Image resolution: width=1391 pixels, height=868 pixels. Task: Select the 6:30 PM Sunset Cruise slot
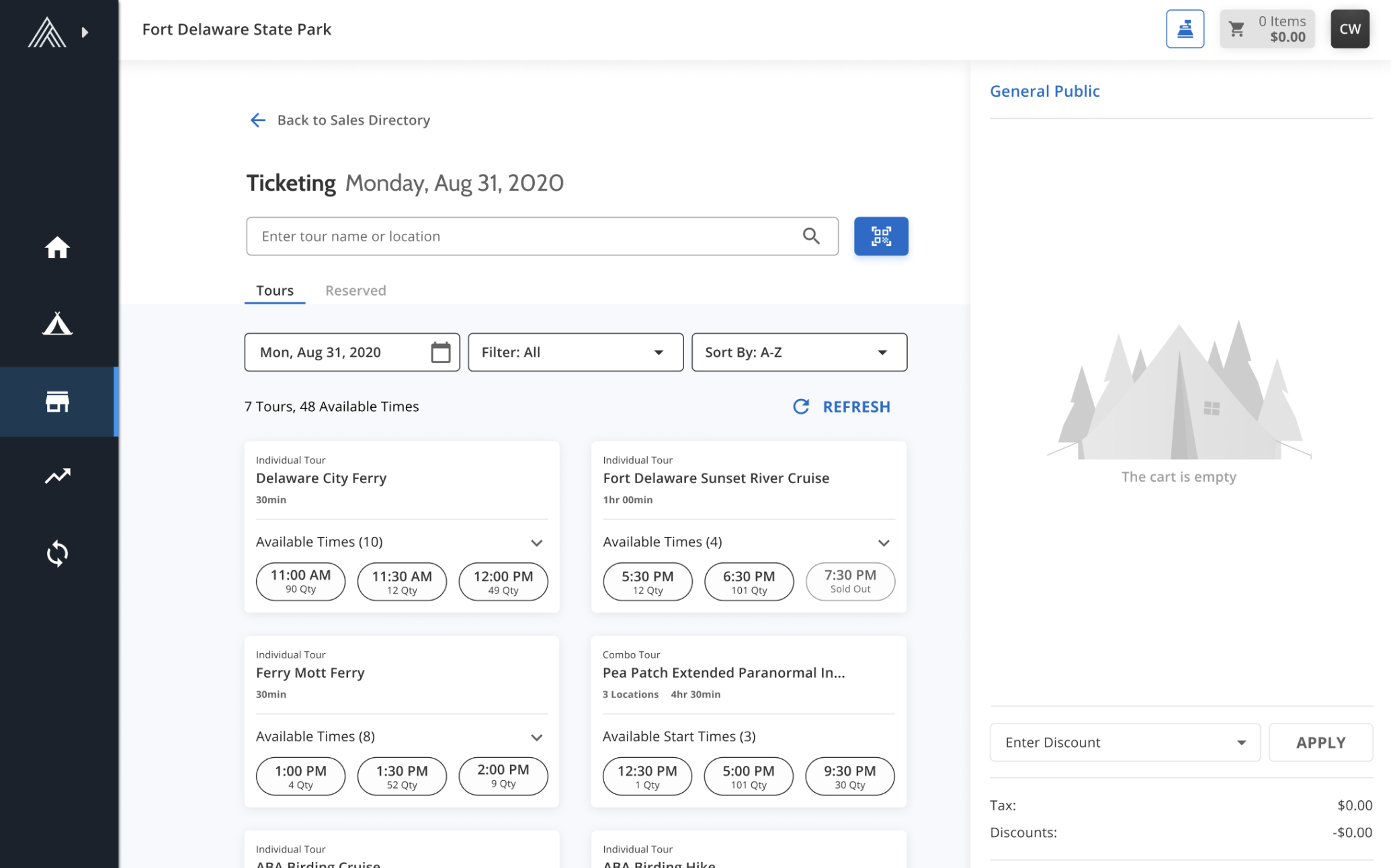click(749, 581)
